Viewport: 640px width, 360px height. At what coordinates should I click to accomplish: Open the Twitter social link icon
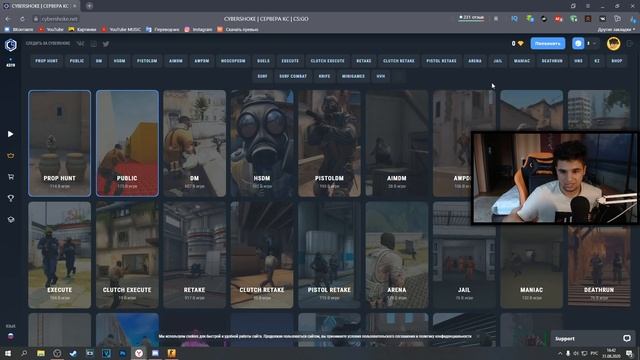[x=106, y=44]
